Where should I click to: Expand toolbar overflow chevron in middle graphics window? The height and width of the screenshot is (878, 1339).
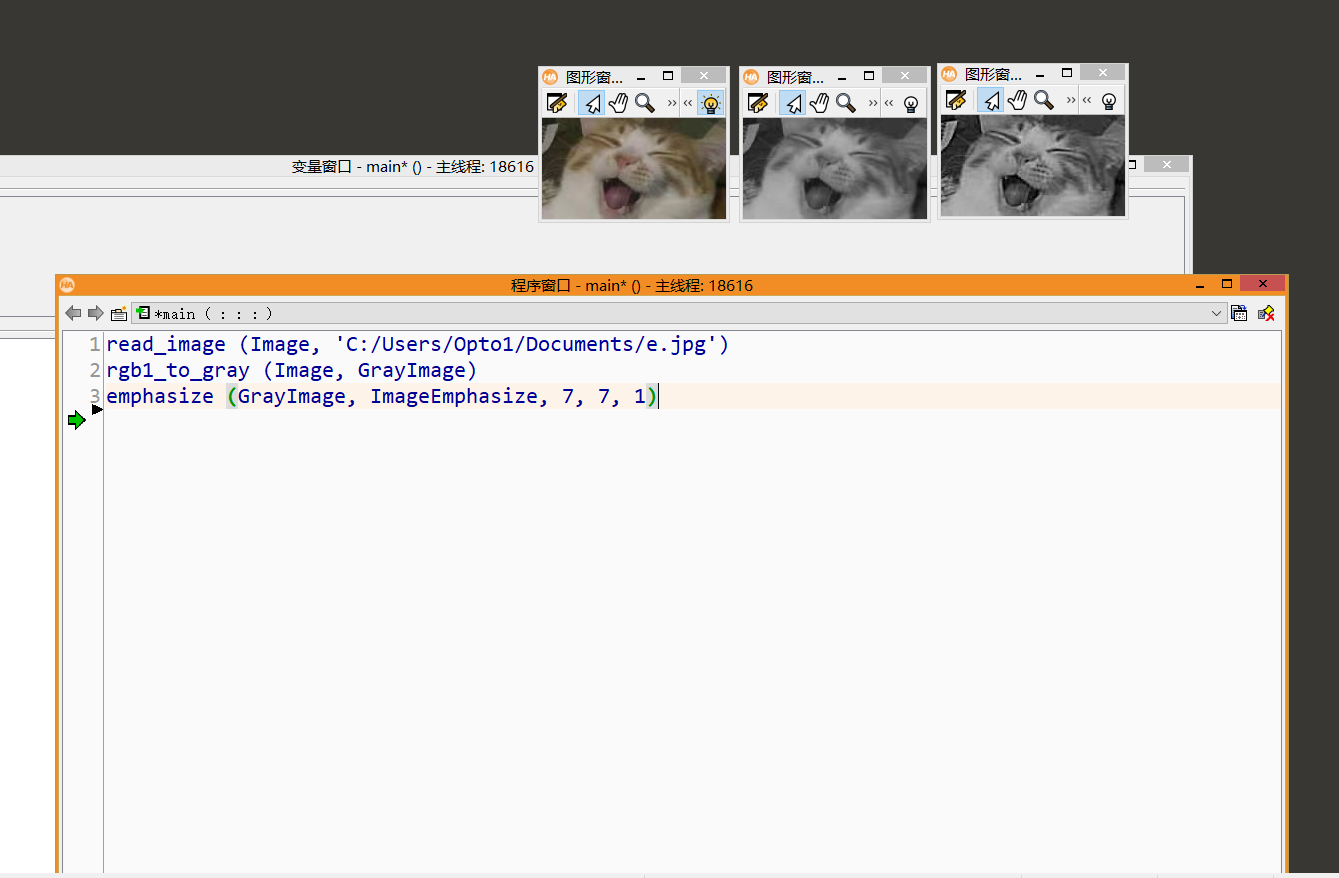tap(873, 103)
